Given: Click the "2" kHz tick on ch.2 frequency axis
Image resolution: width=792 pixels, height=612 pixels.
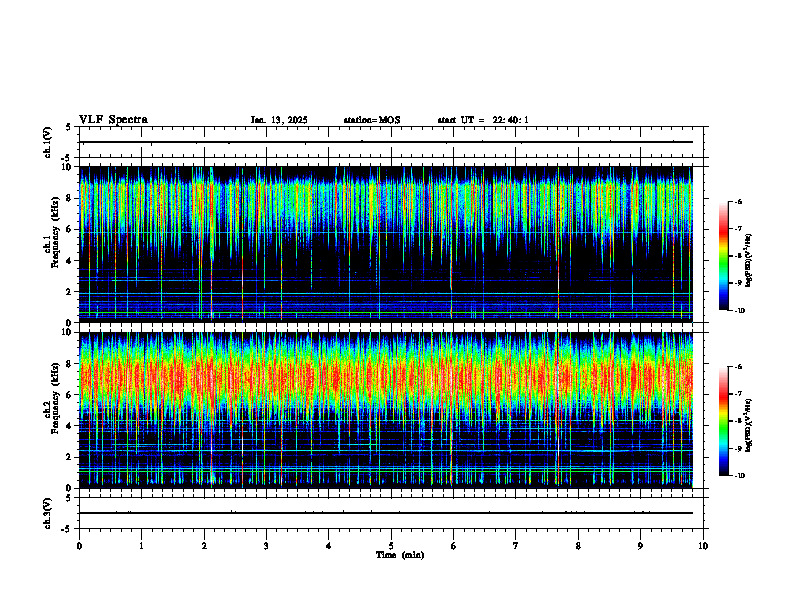Looking at the screenshot, I should (69, 457).
